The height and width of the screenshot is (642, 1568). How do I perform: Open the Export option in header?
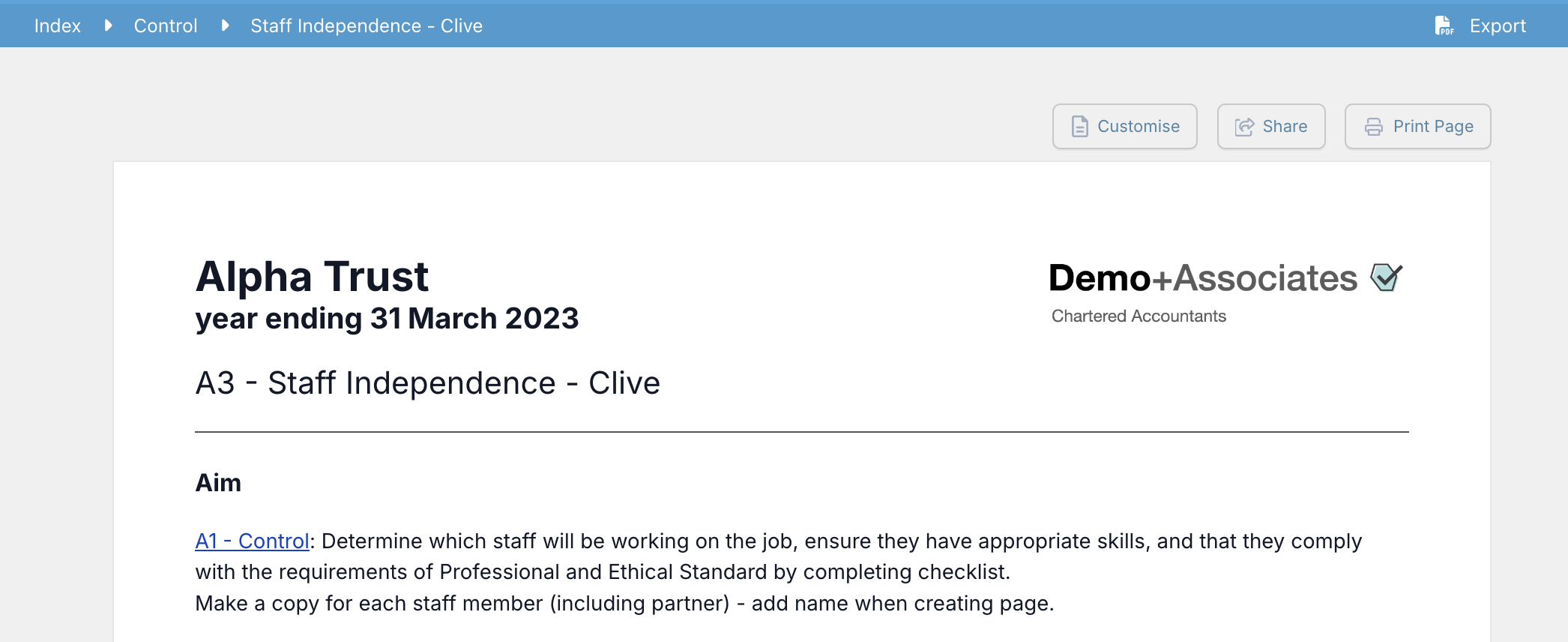point(1480,25)
